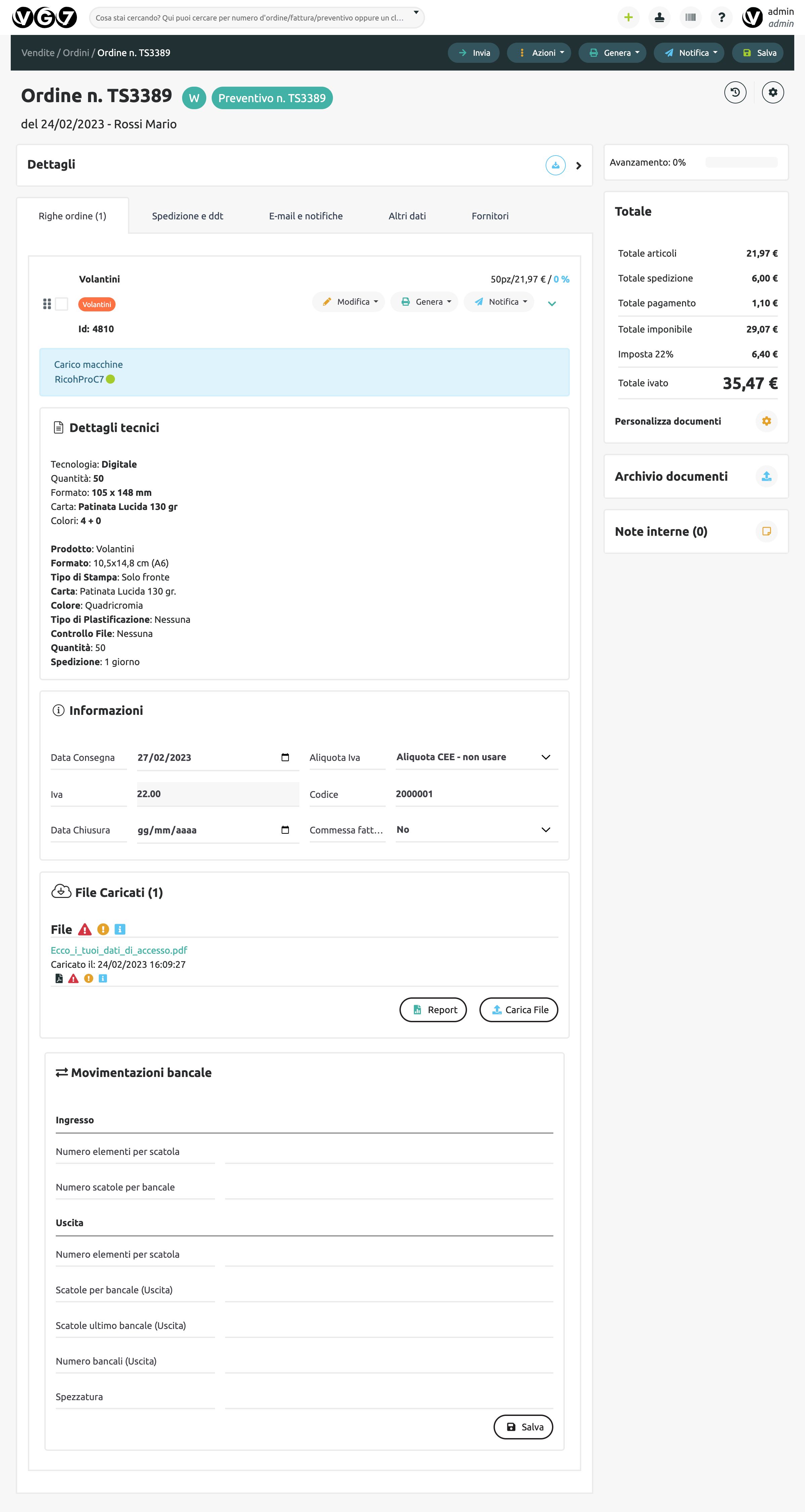805x1512 pixels.
Task: Open the Fornitori tab
Action: [490, 216]
